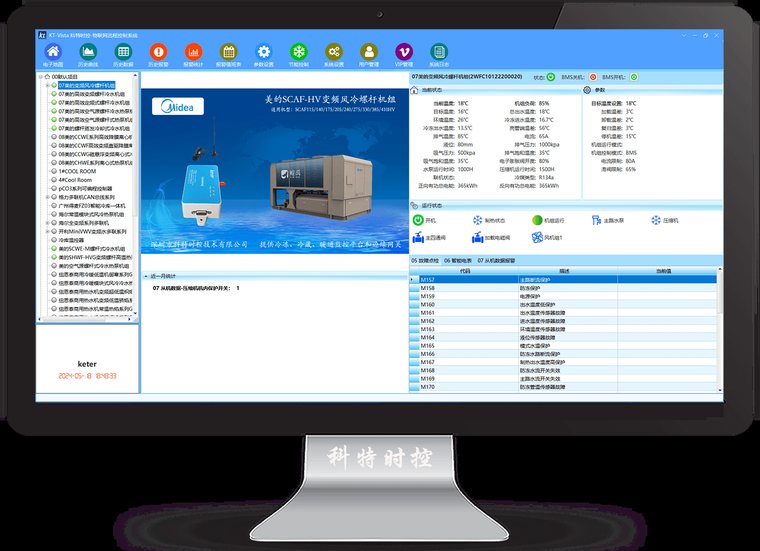Click the 主四通阀 valve icon
Image resolution: width=760 pixels, height=551 pixels.
[x=418, y=237]
